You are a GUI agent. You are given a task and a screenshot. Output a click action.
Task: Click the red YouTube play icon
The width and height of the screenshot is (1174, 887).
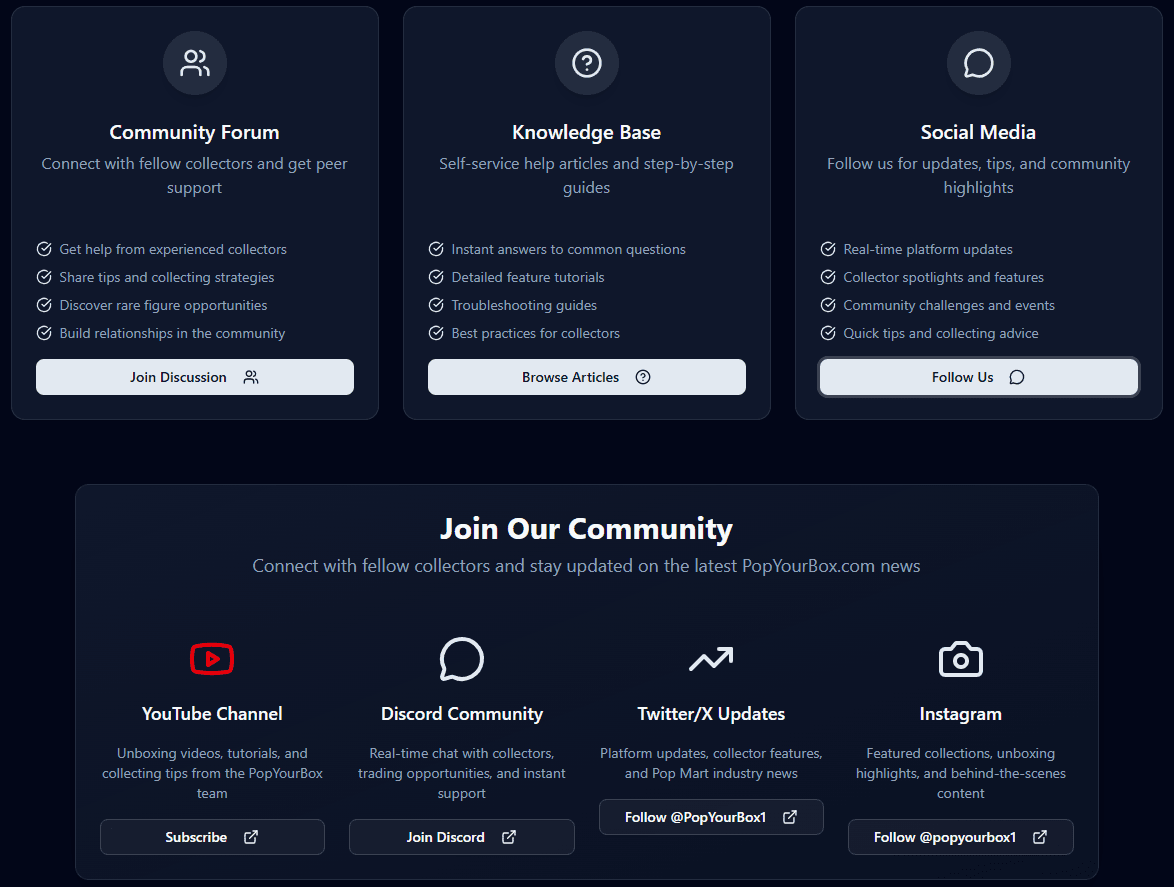point(212,659)
